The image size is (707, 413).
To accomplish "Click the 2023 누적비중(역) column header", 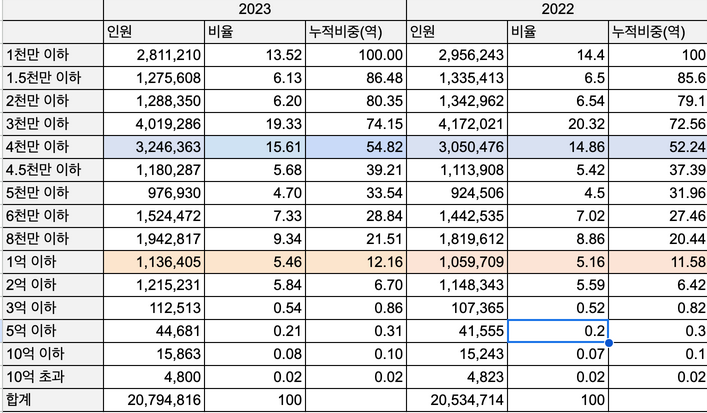I will point(356,32).
